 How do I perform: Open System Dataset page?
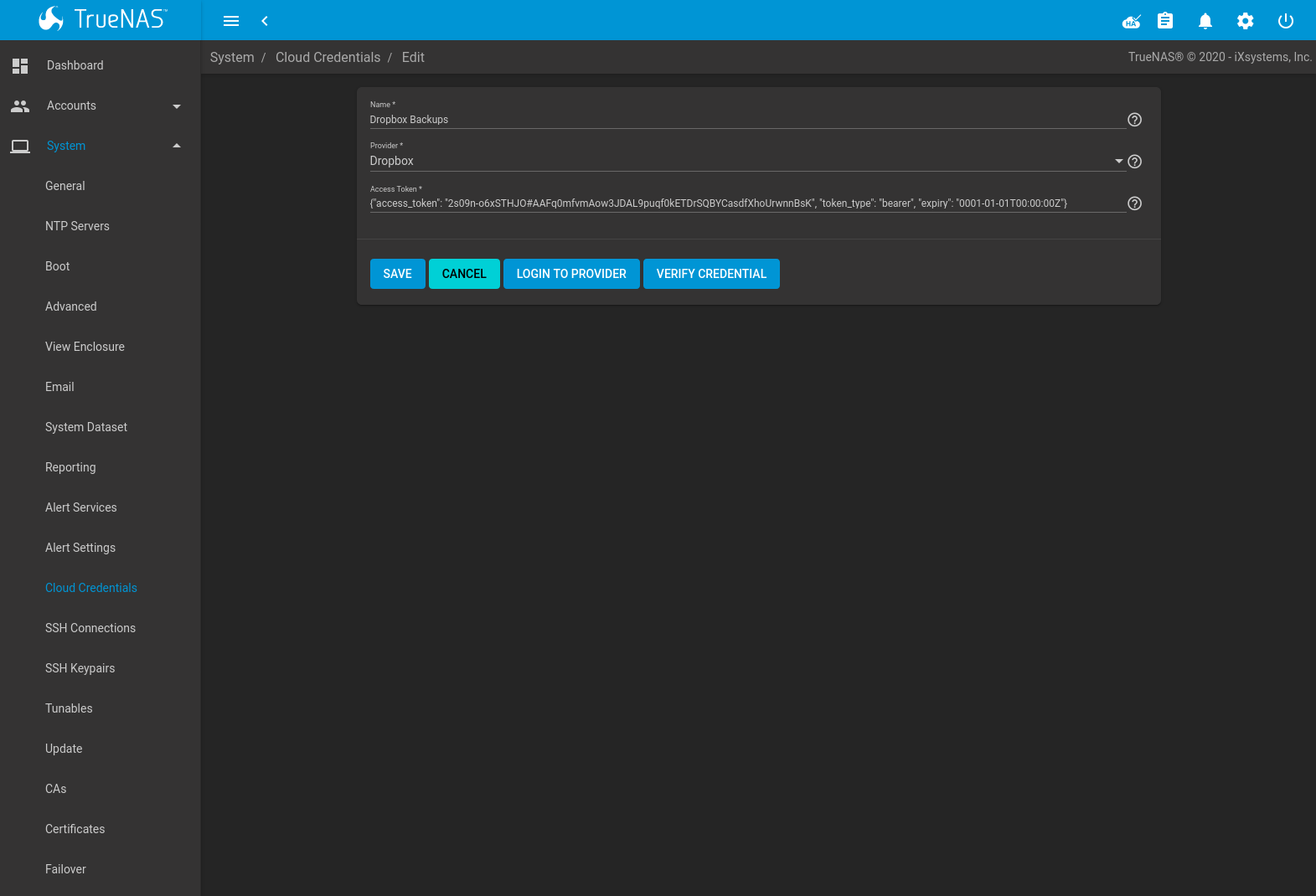click(86, 427)
